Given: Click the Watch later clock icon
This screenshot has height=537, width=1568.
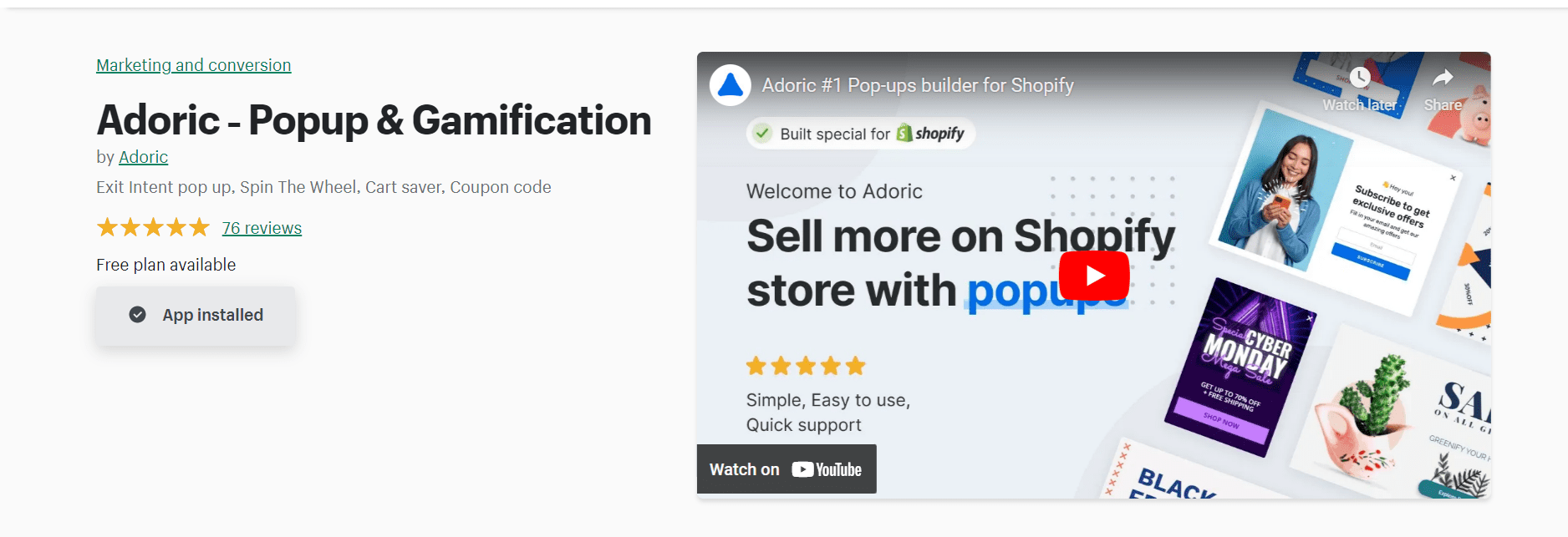Looking at the screenshot, I should coord(1360,79).
